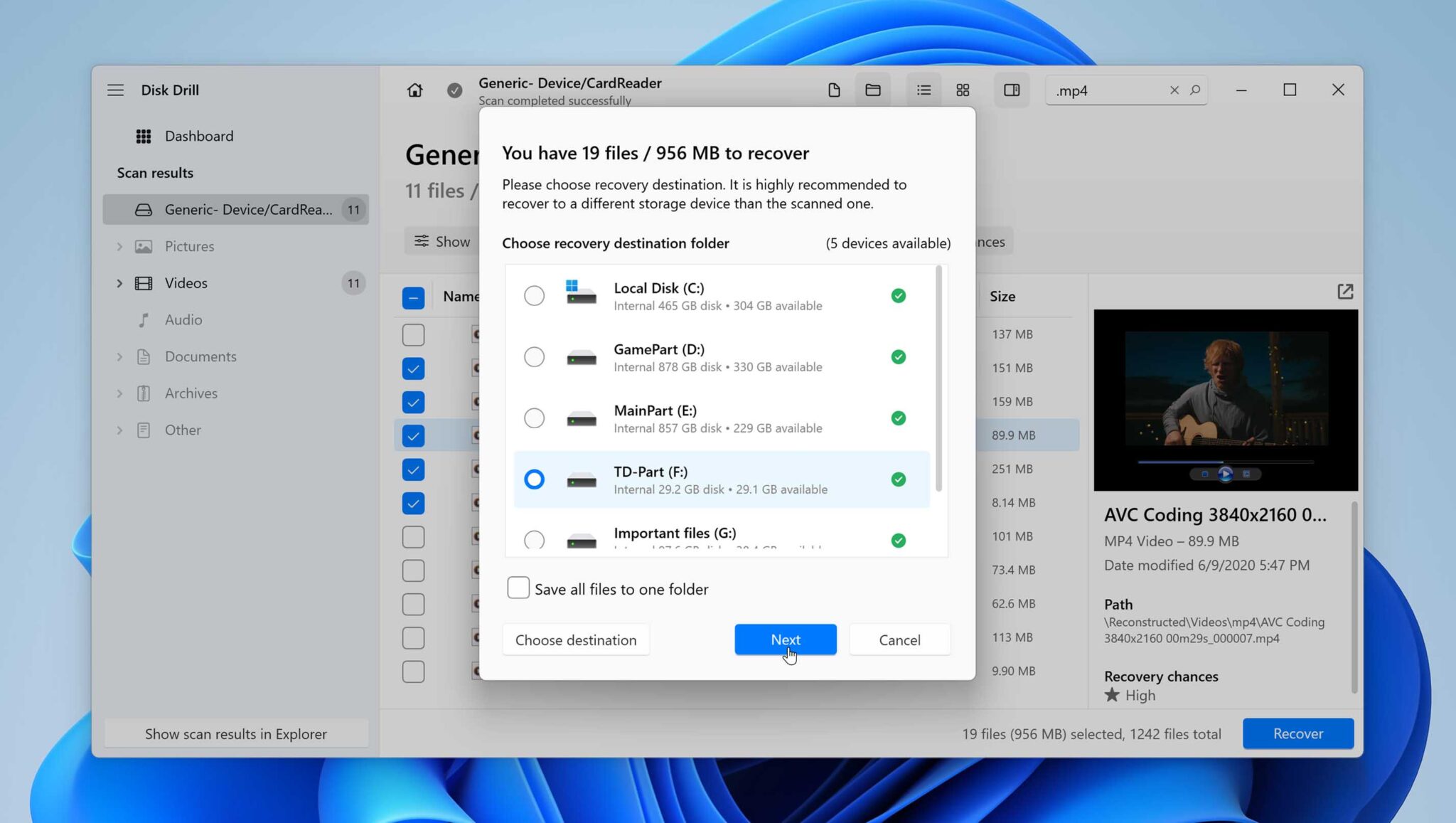Enable Save all files to one folder
This screenshot has height=823, width=1456.
point(518,588)
